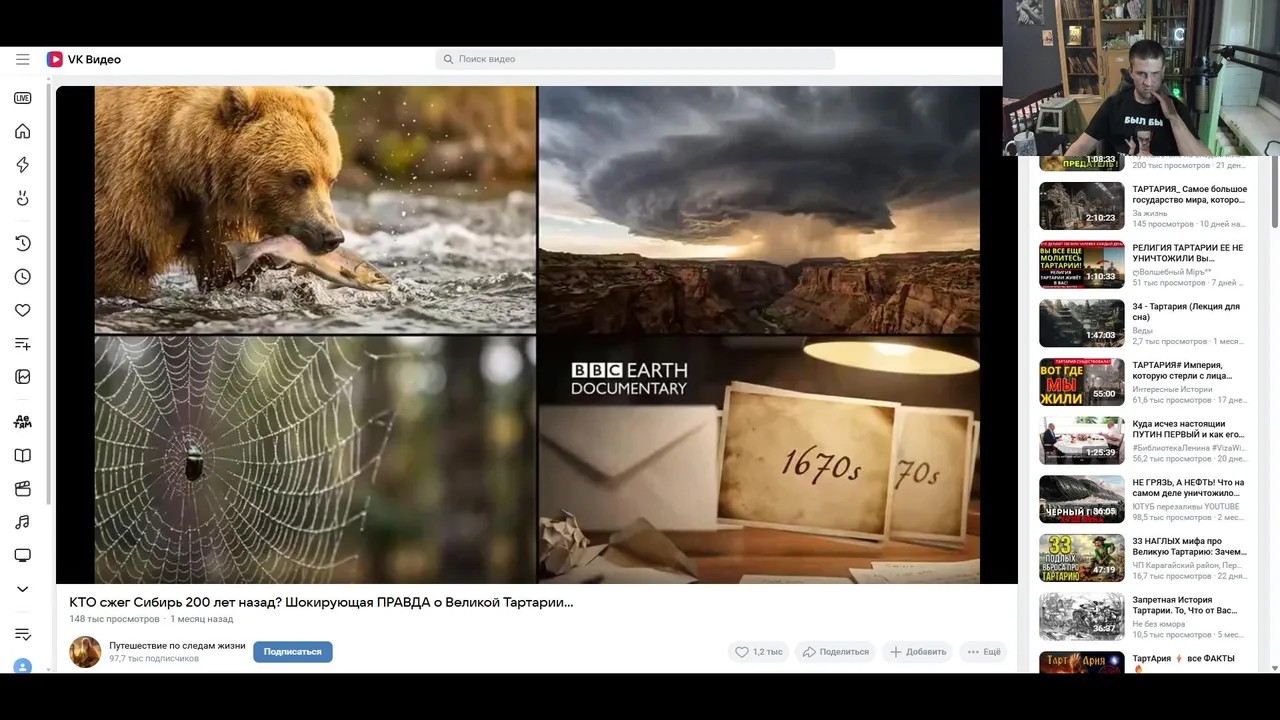Open '33 НАГЛЫХ мифа про Великую Тартарию' title
Viewport: 1280px width, 720px height.
tap(1189, 547)
